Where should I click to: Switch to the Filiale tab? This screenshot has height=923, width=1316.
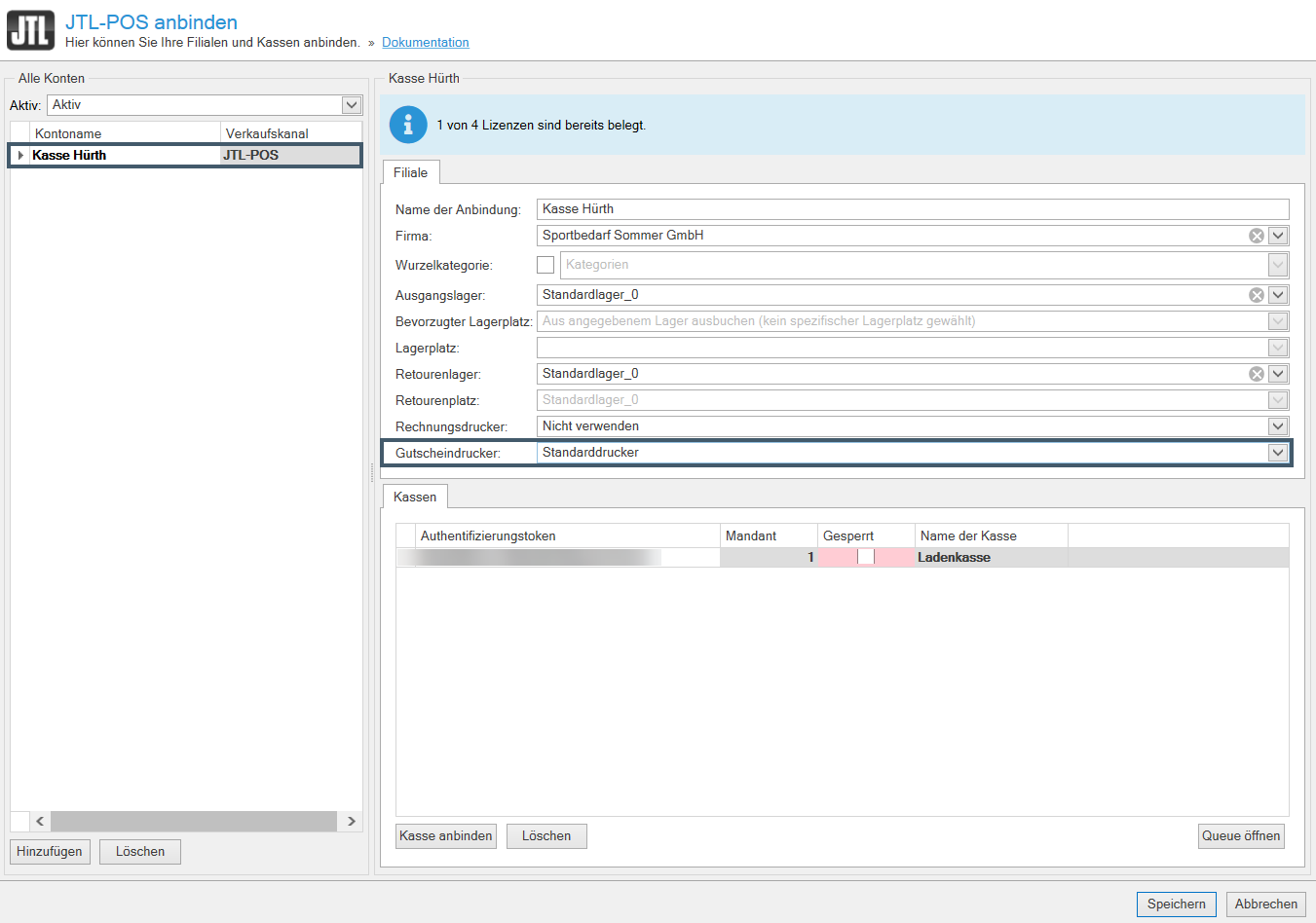tap(411, 172)
